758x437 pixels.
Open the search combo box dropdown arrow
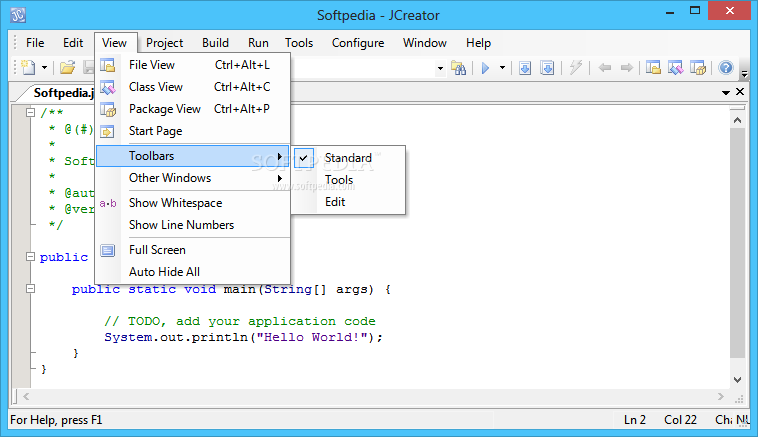click(x=440, y=68)
